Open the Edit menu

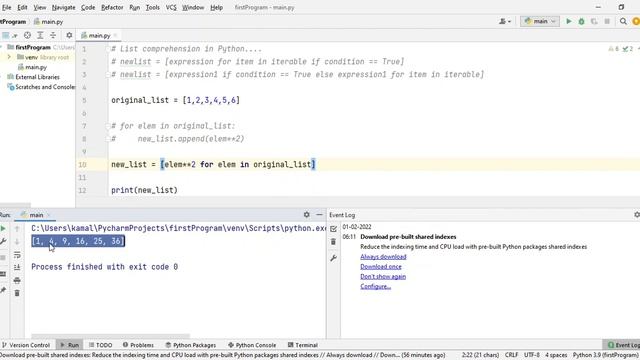coord(22,7)
